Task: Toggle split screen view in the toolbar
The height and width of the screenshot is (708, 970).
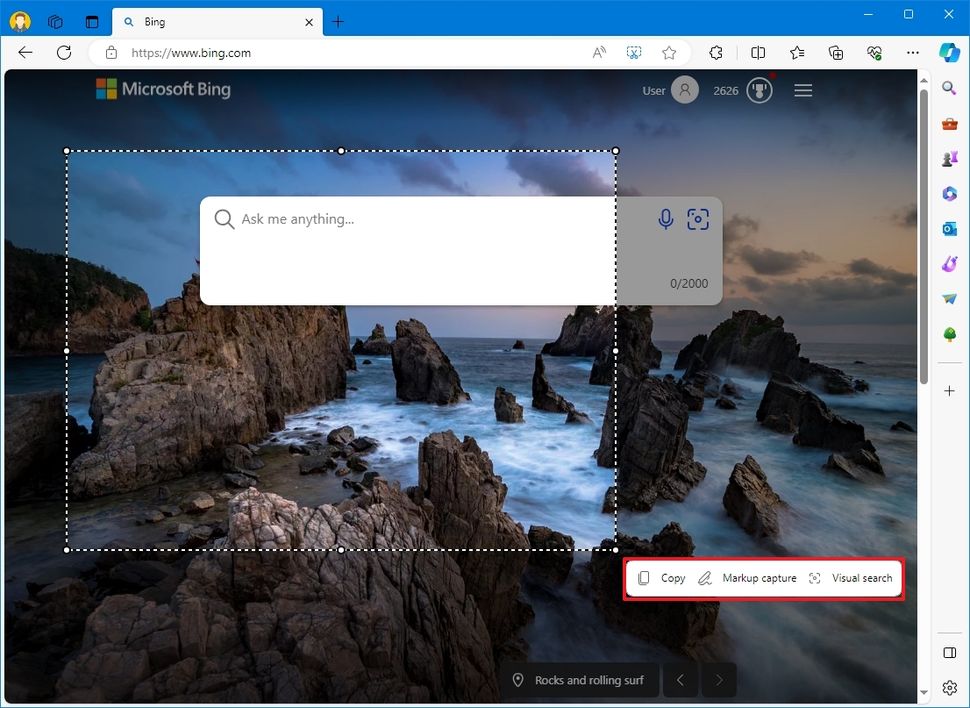Action: coord(757,52)
